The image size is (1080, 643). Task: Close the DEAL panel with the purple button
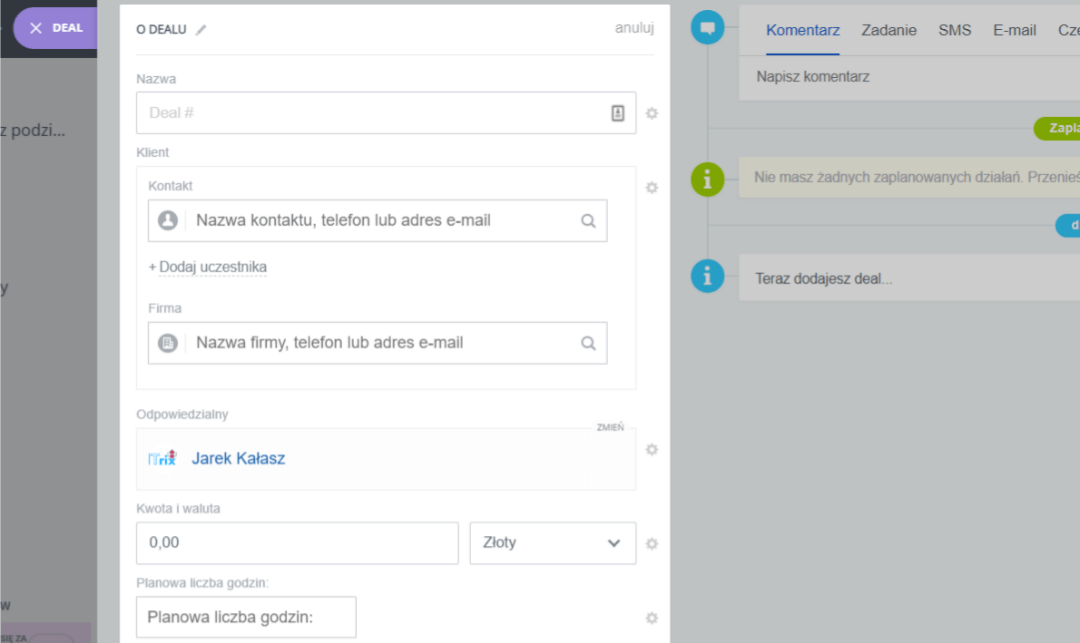(x=55, y=28)
